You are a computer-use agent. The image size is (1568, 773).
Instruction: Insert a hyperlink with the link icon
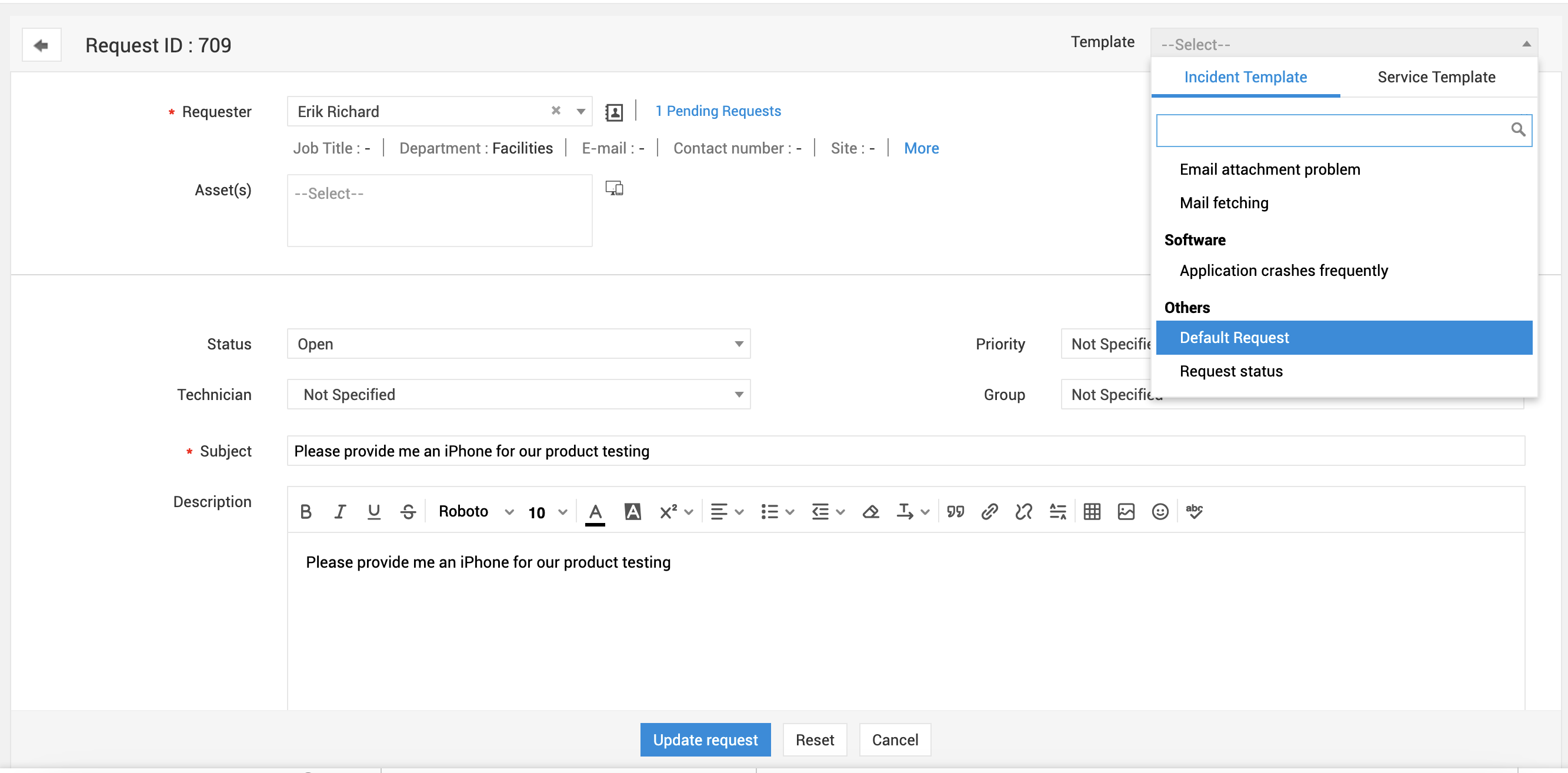point(990,511)
